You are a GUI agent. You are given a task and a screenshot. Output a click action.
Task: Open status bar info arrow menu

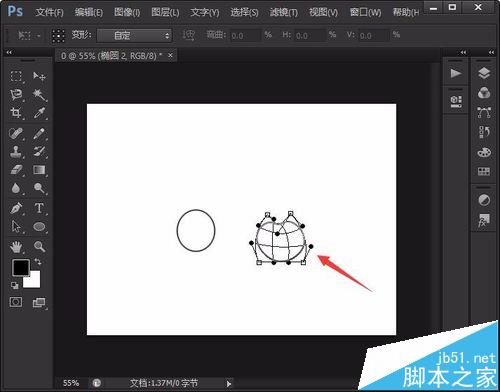tap(229, 383)
